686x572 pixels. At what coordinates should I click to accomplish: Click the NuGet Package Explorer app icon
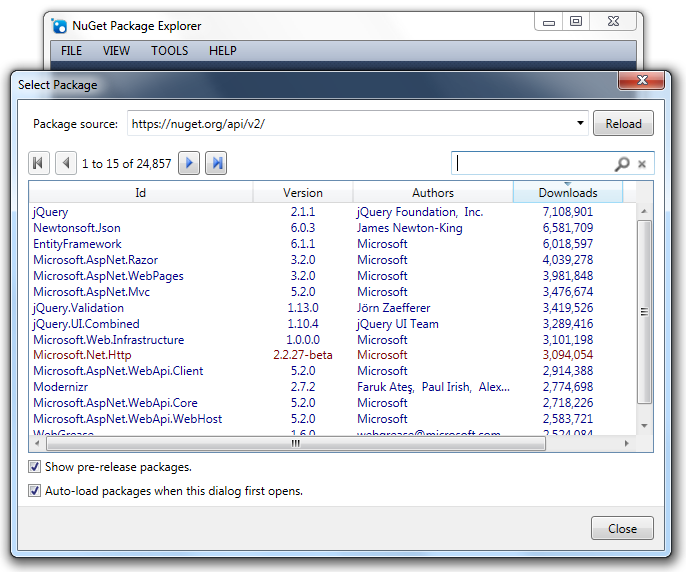pos(60,25)
